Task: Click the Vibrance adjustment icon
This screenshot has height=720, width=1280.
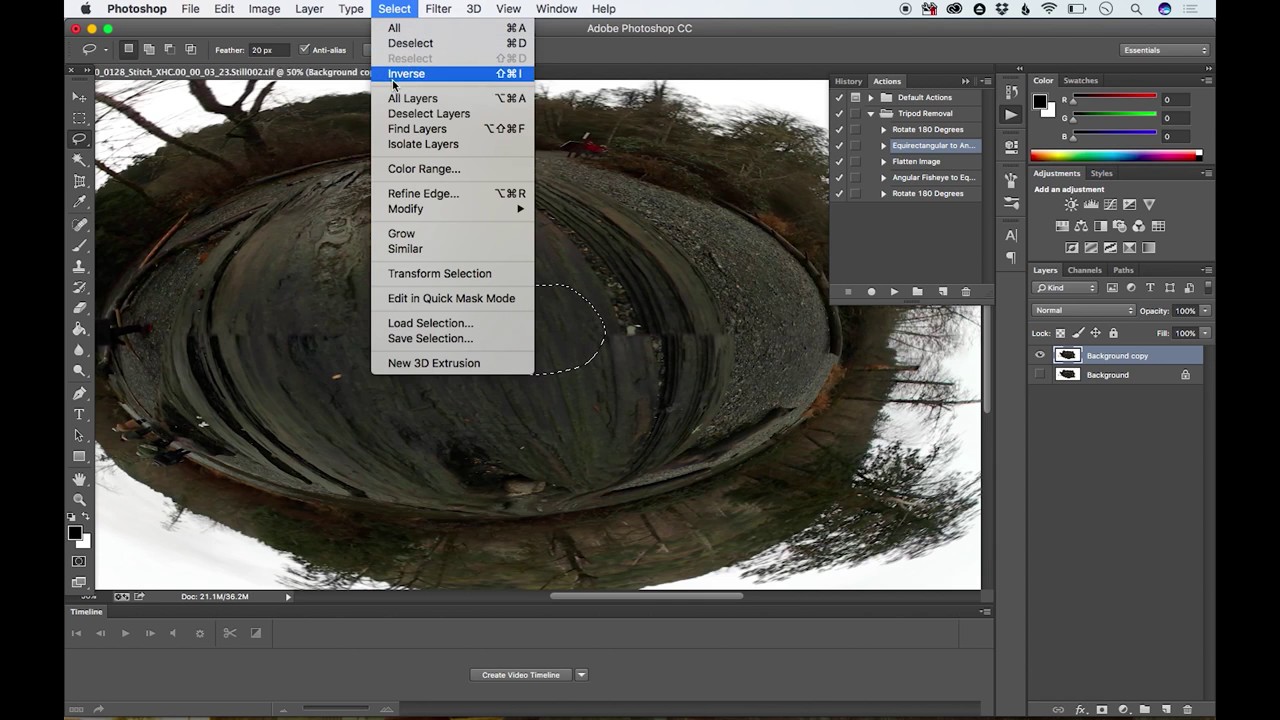Action: pos(1149,205)
